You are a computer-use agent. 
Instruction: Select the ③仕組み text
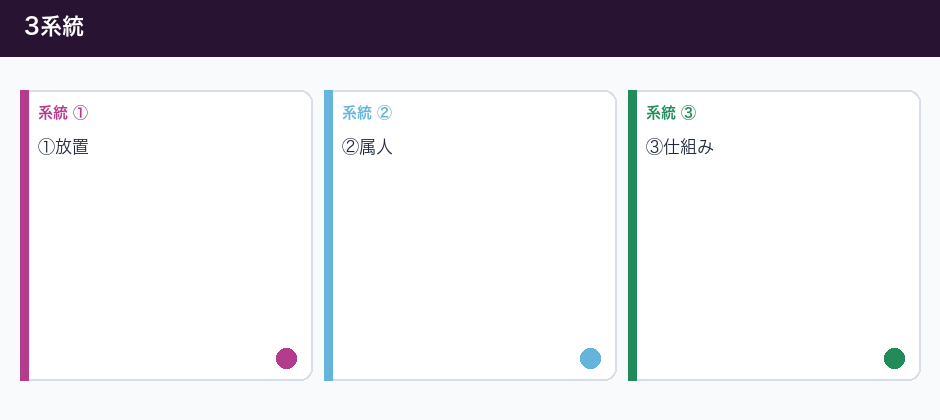point(680,147)
